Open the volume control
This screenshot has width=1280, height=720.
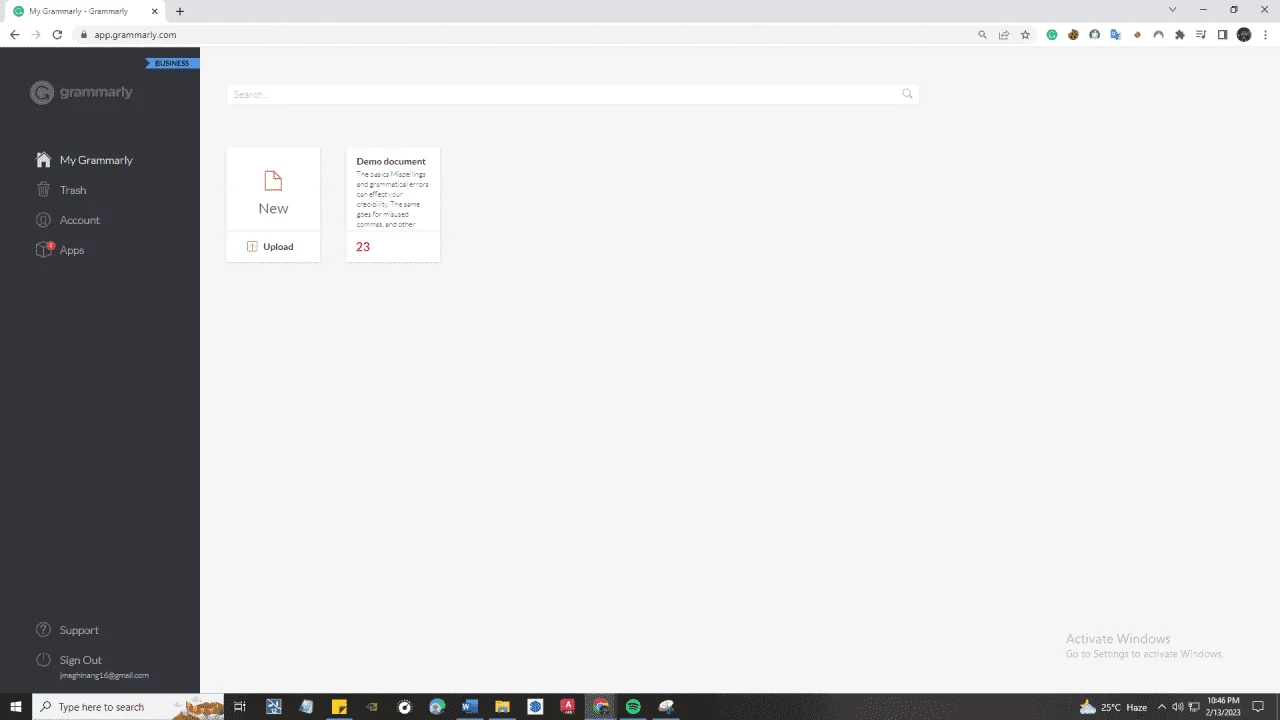coord(1177,707)
